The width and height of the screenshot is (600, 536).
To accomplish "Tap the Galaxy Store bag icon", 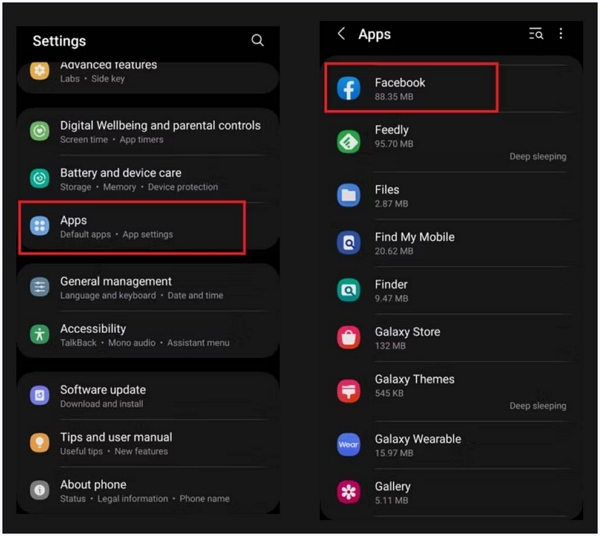I will point(349,338).
